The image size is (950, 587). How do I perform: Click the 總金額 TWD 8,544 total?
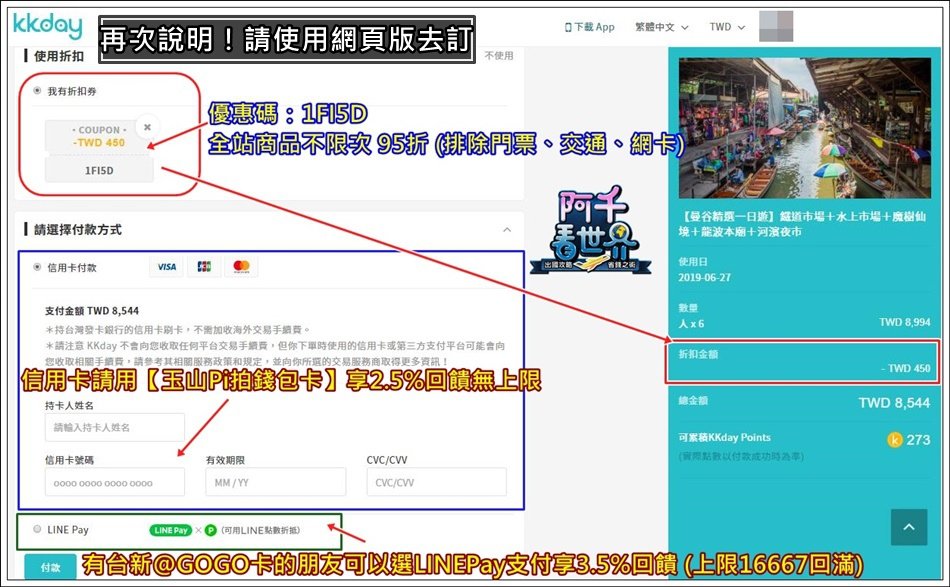click(x=894, y=403)
